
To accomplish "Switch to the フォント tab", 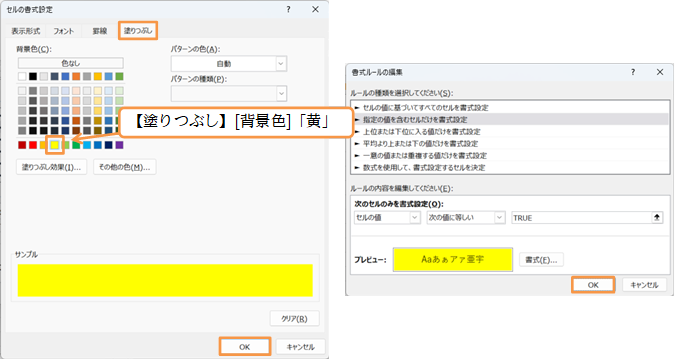I will 64,31.
